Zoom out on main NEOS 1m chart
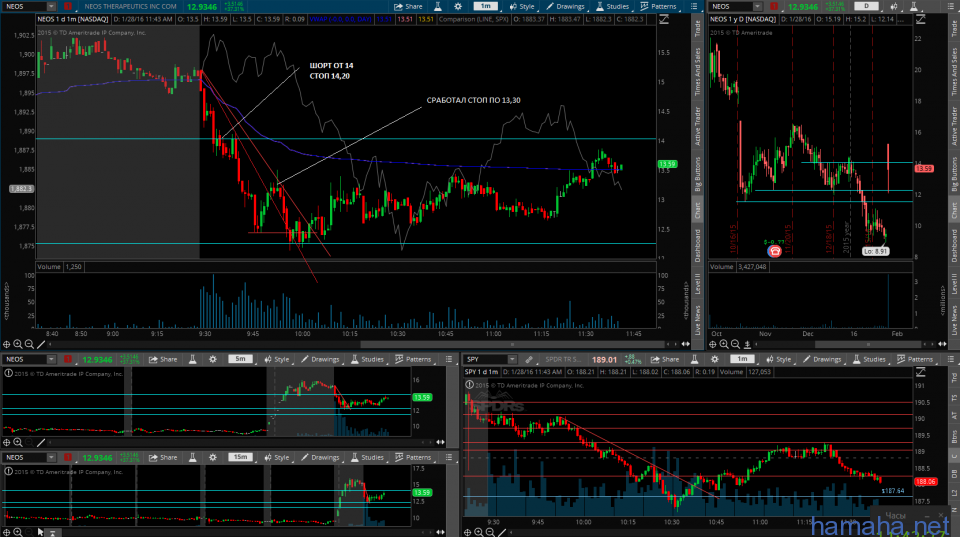The width and height of the screenshot is (960, 537). pyautogui.click(x=29, y=345)
